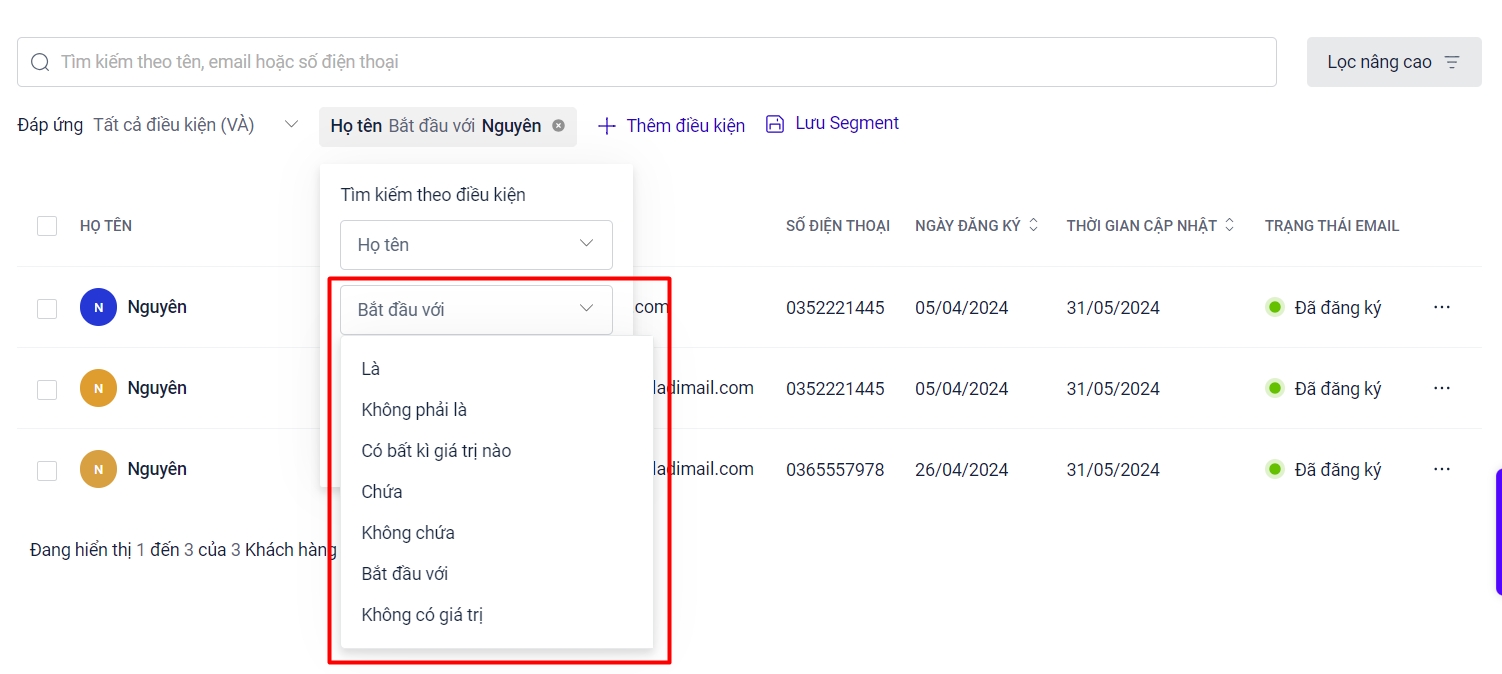Tick checkbox for first Nguyên row
Viewport: 1502px width, 674px height.
pyautogui.click(x=47, y=308)
